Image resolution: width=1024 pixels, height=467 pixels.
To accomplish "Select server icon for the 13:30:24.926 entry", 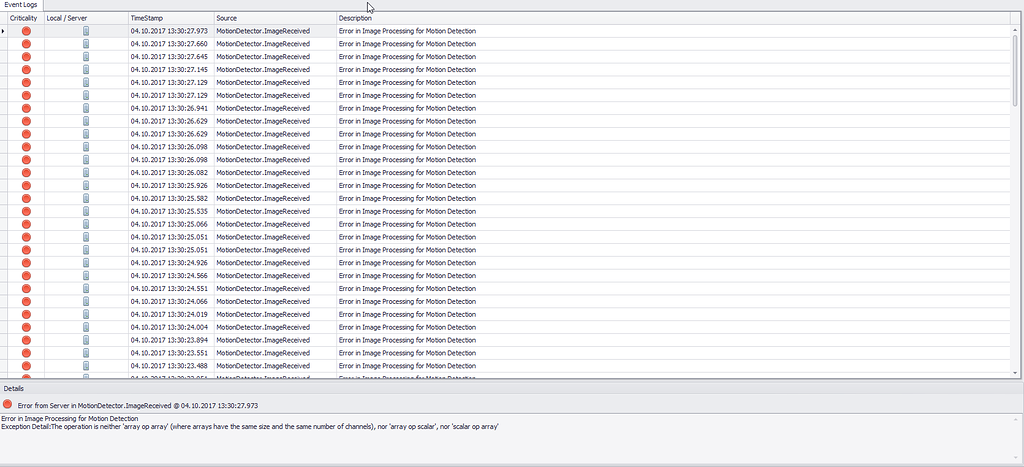I will tap(86, 263).
